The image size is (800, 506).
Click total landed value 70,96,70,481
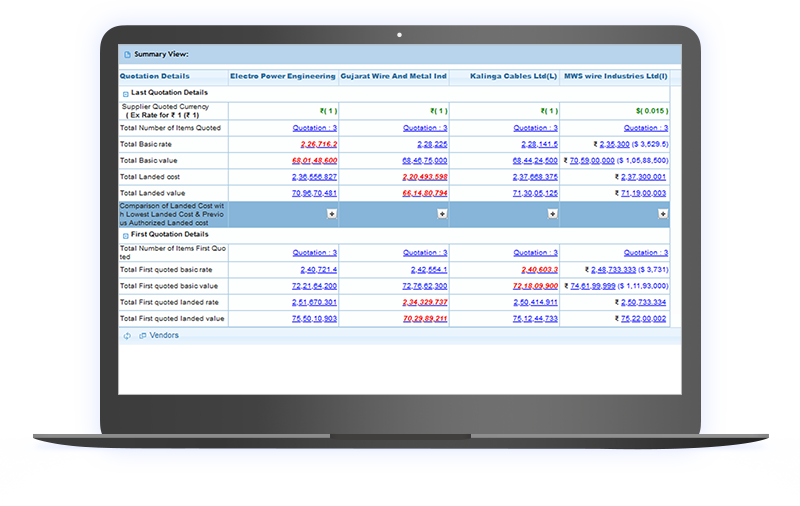tap(314, 193)
